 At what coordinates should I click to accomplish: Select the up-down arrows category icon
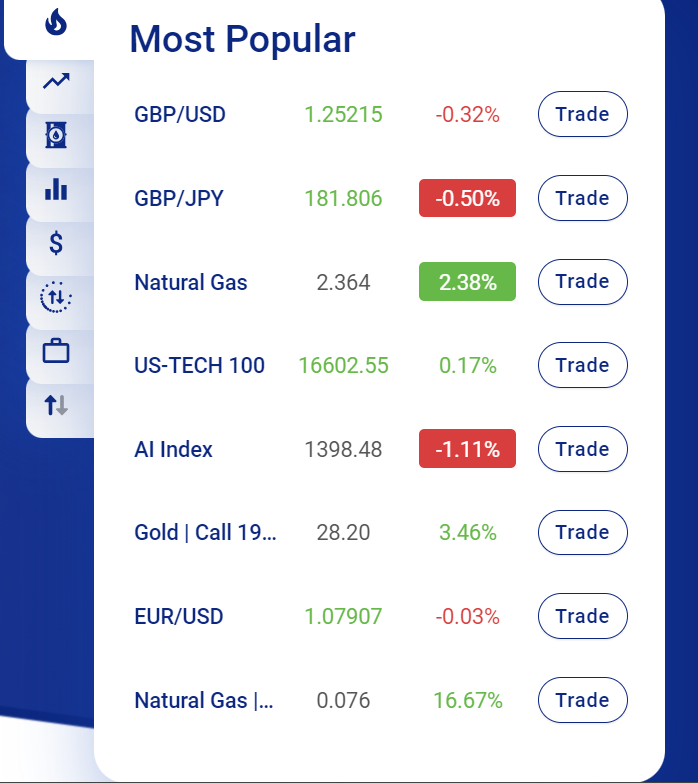tap(56, 405)
